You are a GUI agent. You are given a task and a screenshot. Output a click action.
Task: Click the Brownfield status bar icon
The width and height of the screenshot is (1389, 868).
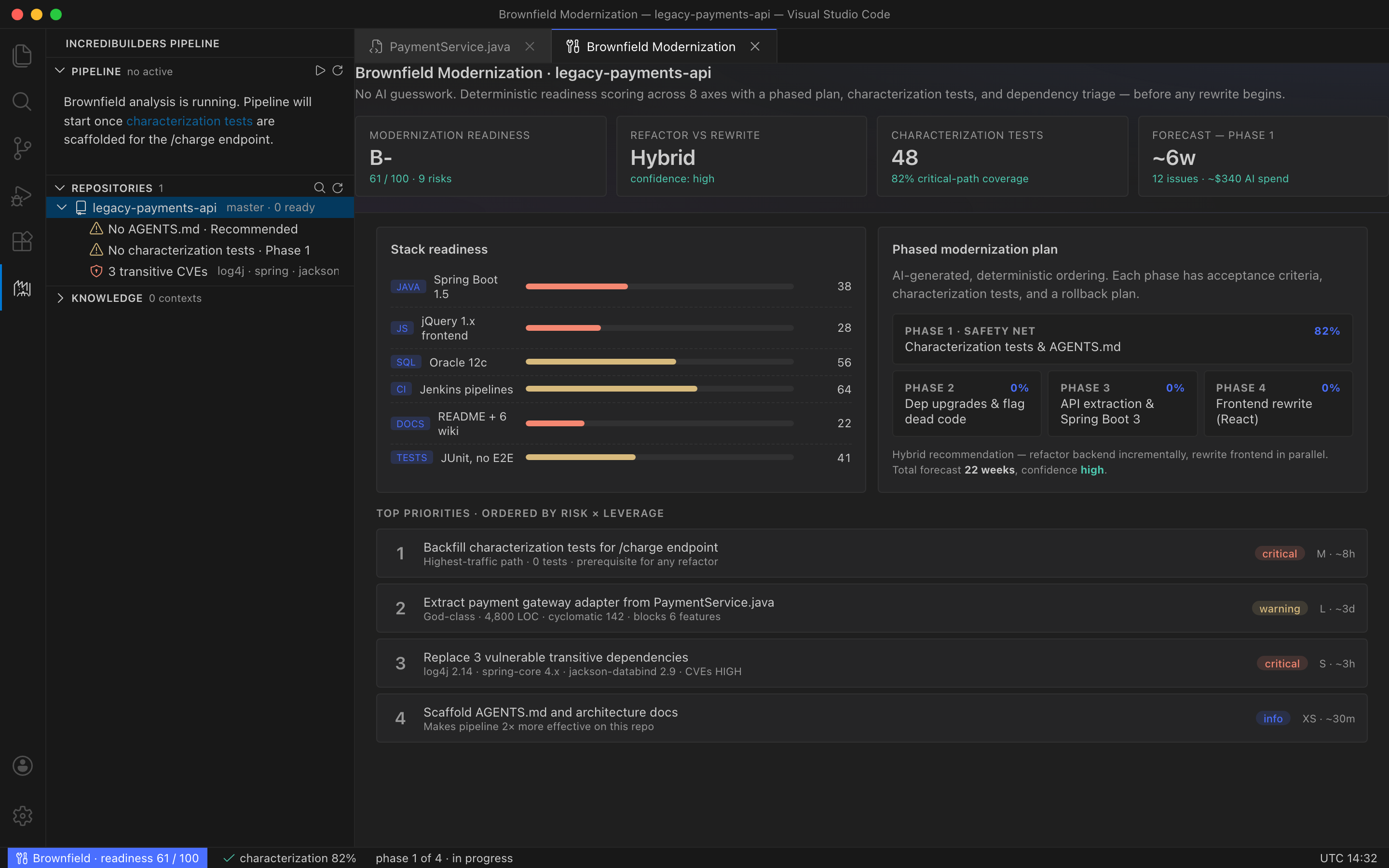coord(22,858)
